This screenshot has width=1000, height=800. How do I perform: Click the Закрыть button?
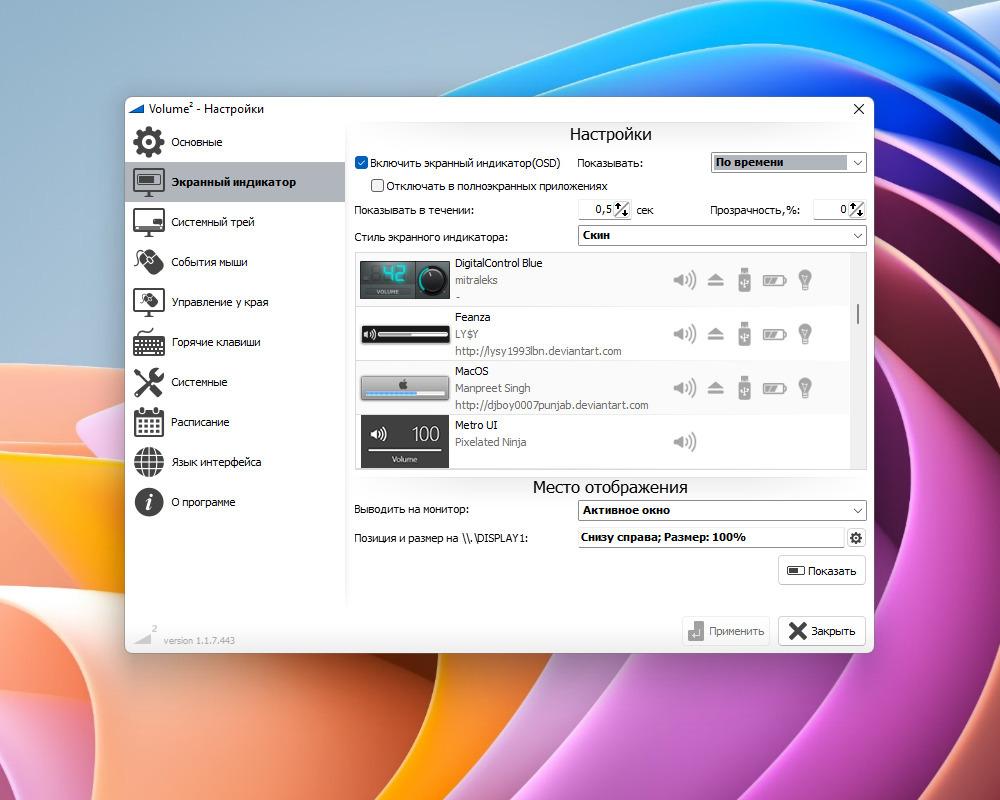tap(821, 631)
